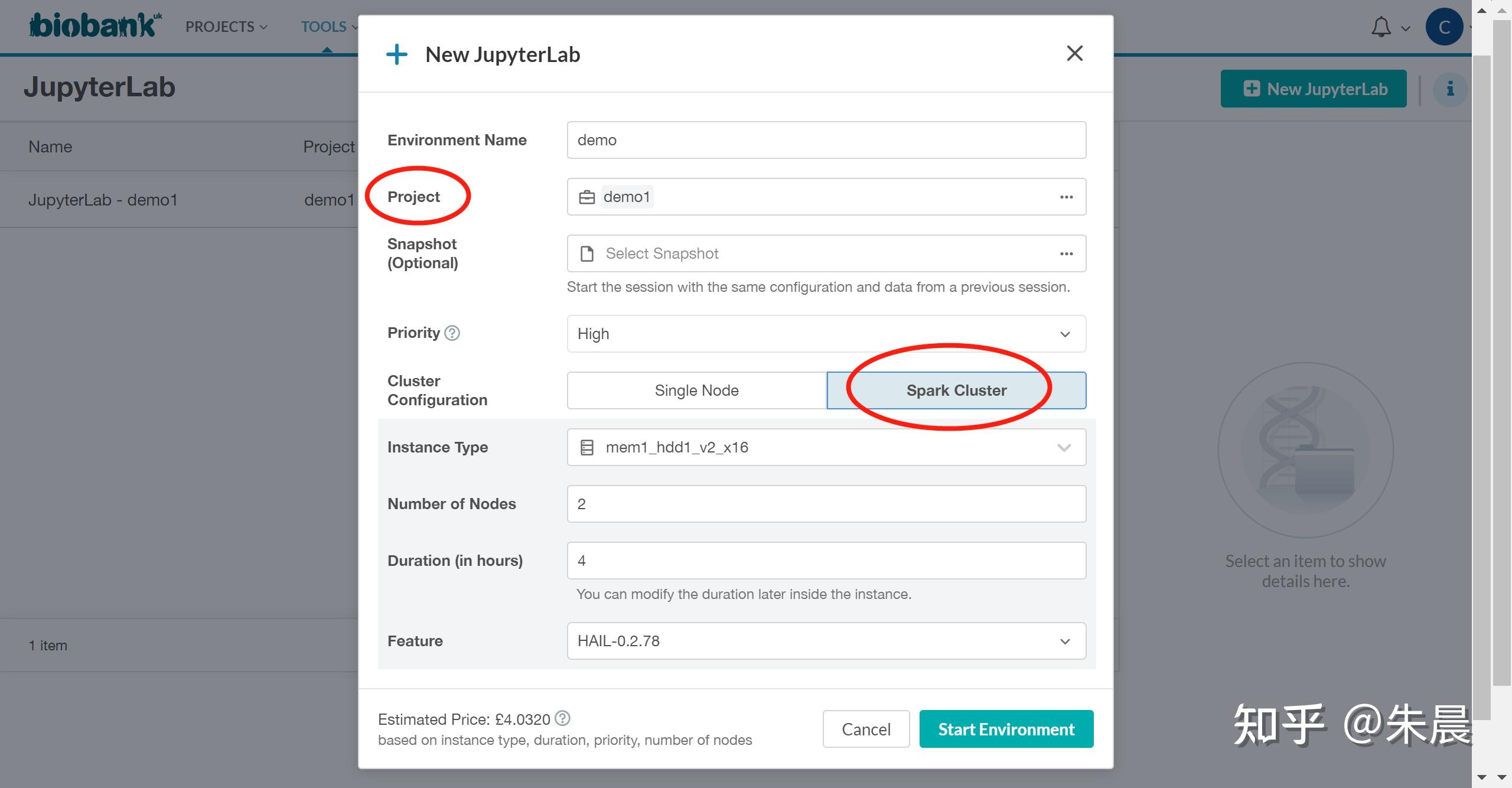
Task: Click the Cancel button
Action: tap(866, 730)
